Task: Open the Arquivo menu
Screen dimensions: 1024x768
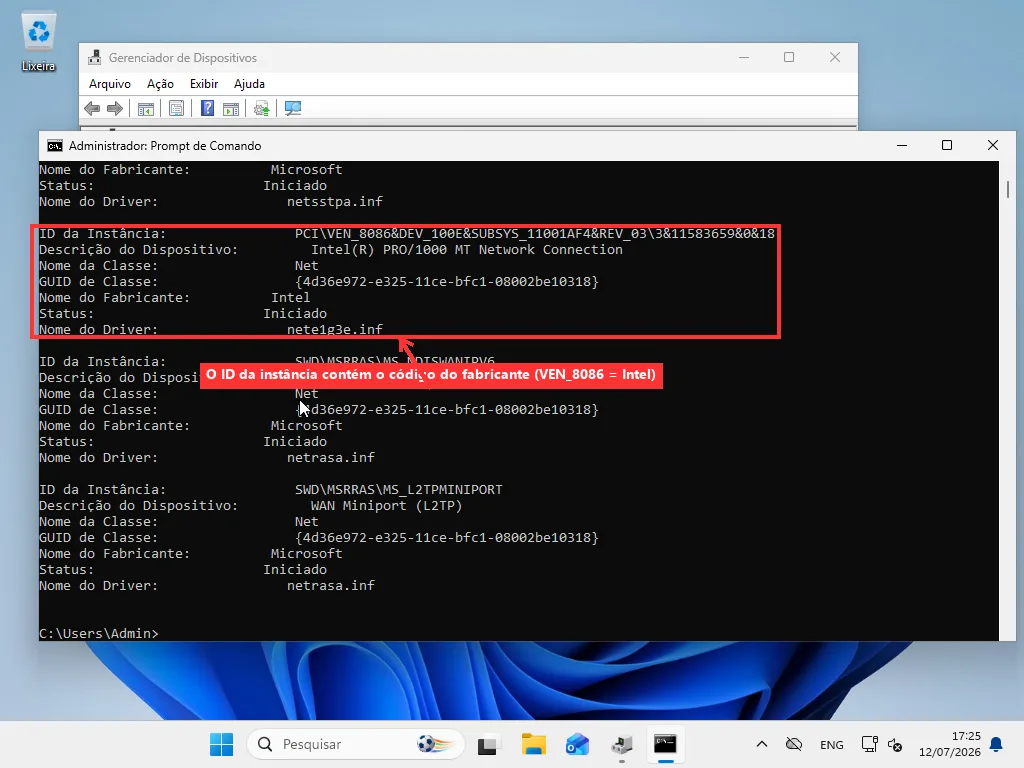Action: pyautogui.click(x=110, y=84)
